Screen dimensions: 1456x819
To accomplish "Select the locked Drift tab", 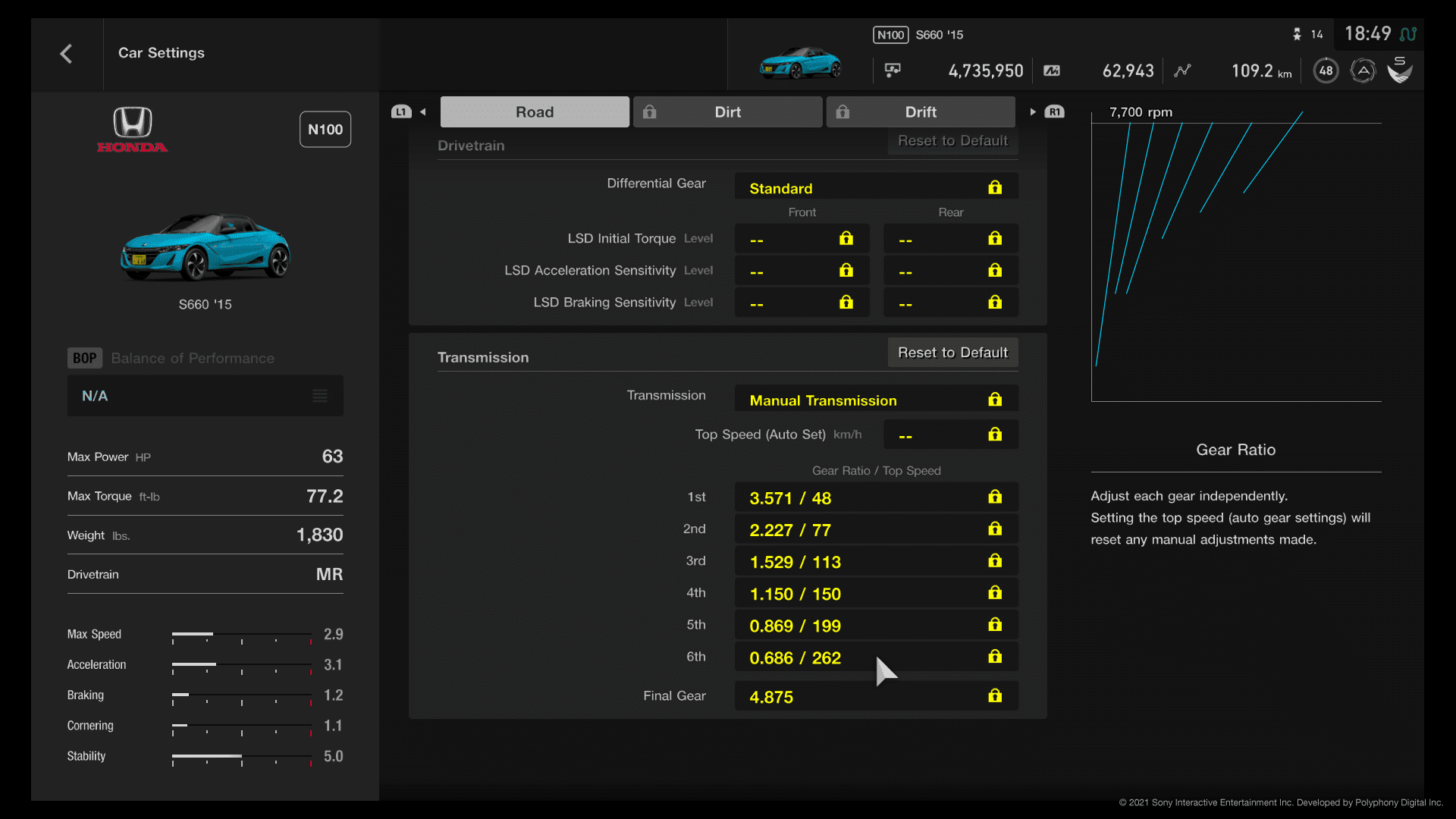I will tap(921, 111).
